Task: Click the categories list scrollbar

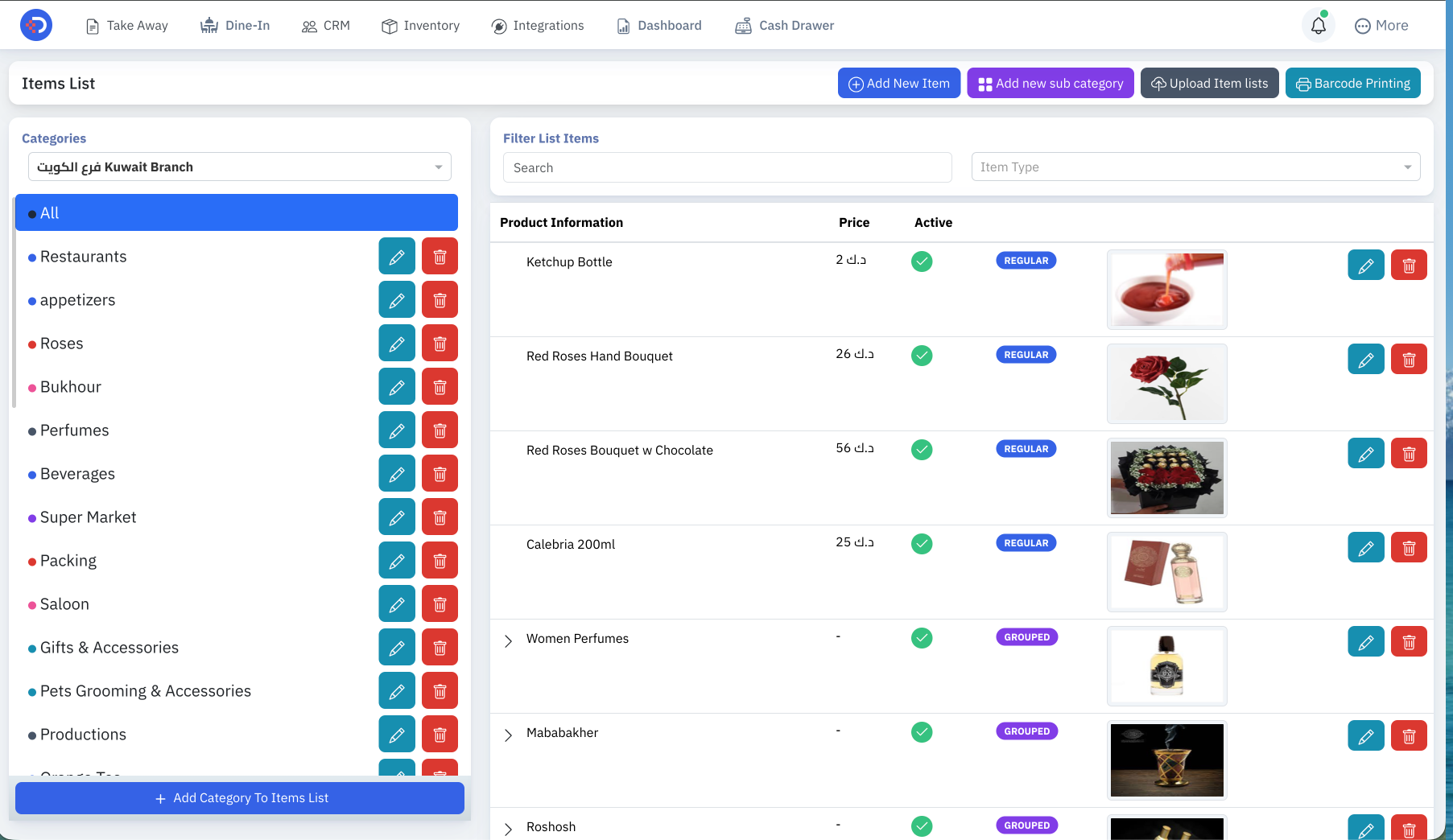Action: pos(14,302)
